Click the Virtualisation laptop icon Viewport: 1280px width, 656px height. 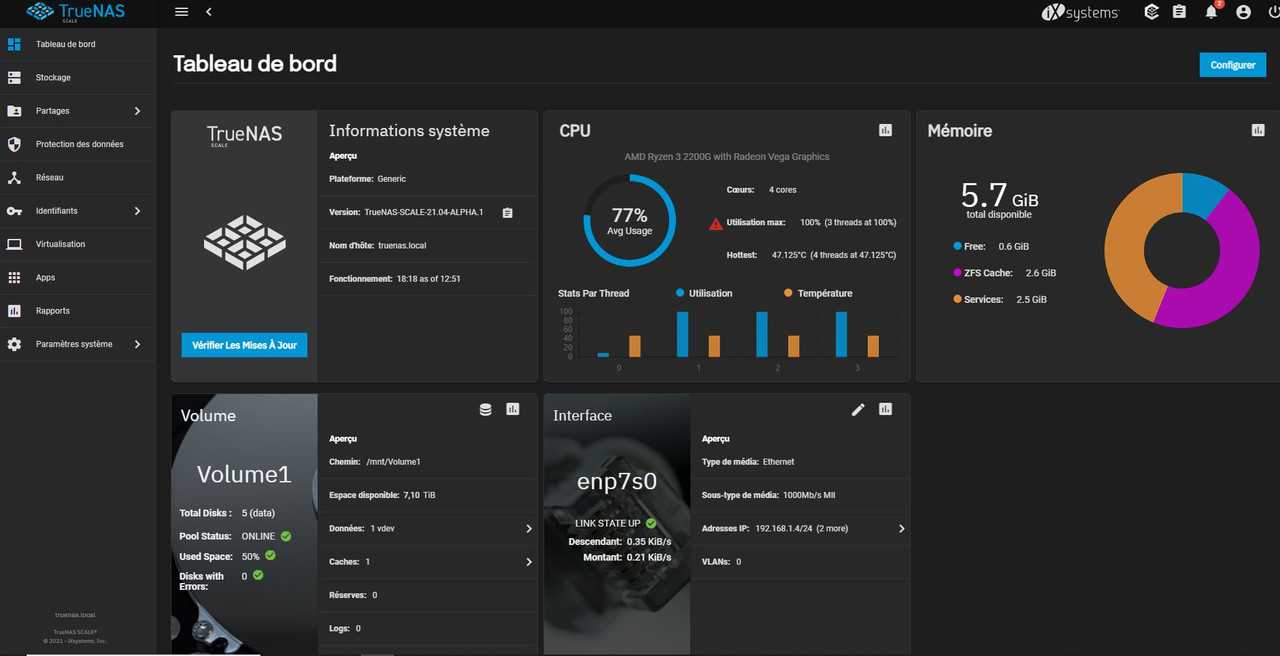pos(14,244)
